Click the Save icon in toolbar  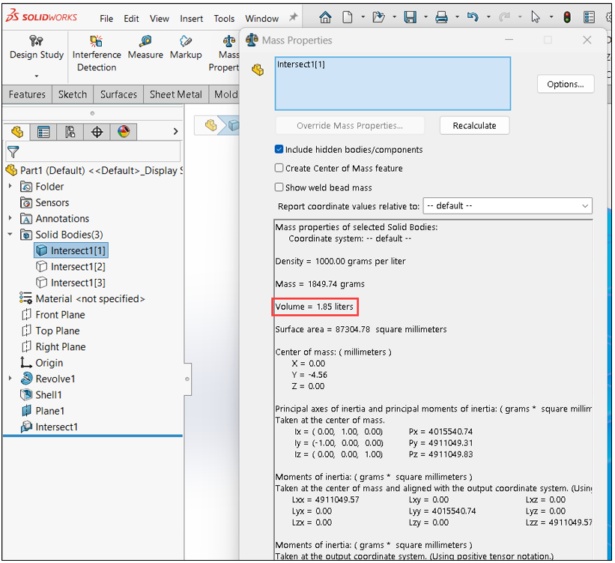(x=410, y=17)
